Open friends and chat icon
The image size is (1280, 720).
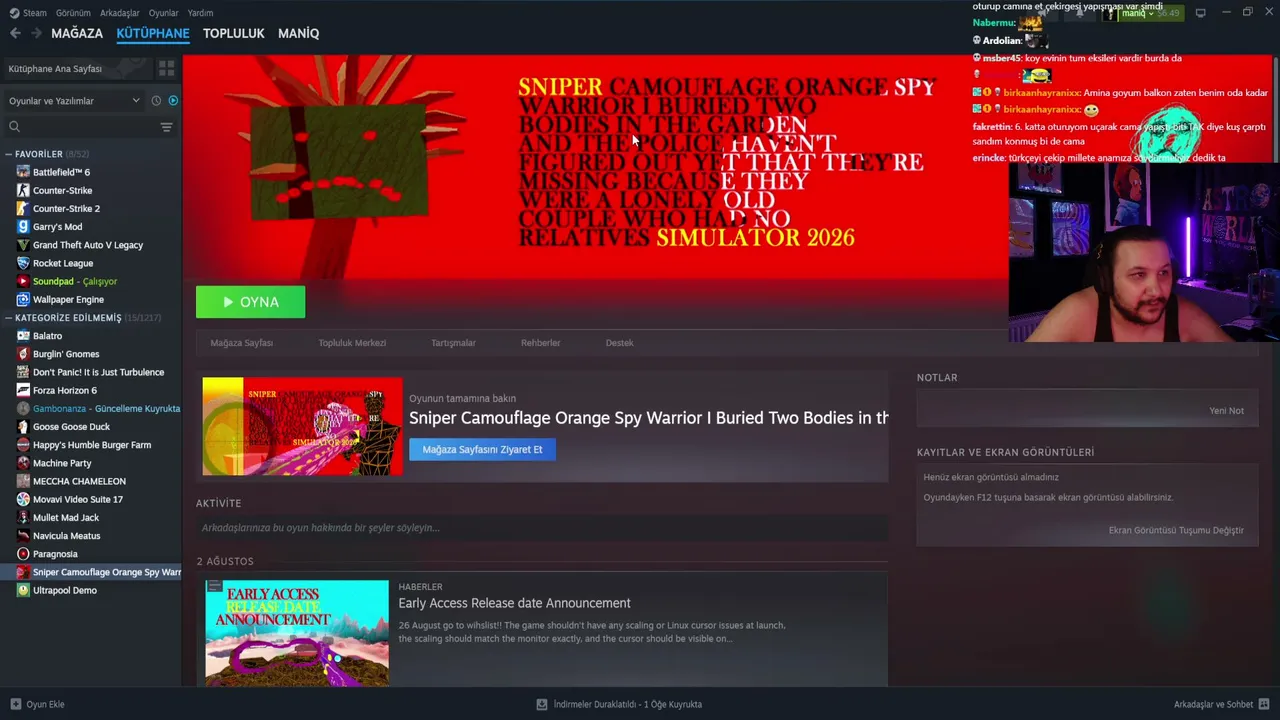tap(1264, 704)
